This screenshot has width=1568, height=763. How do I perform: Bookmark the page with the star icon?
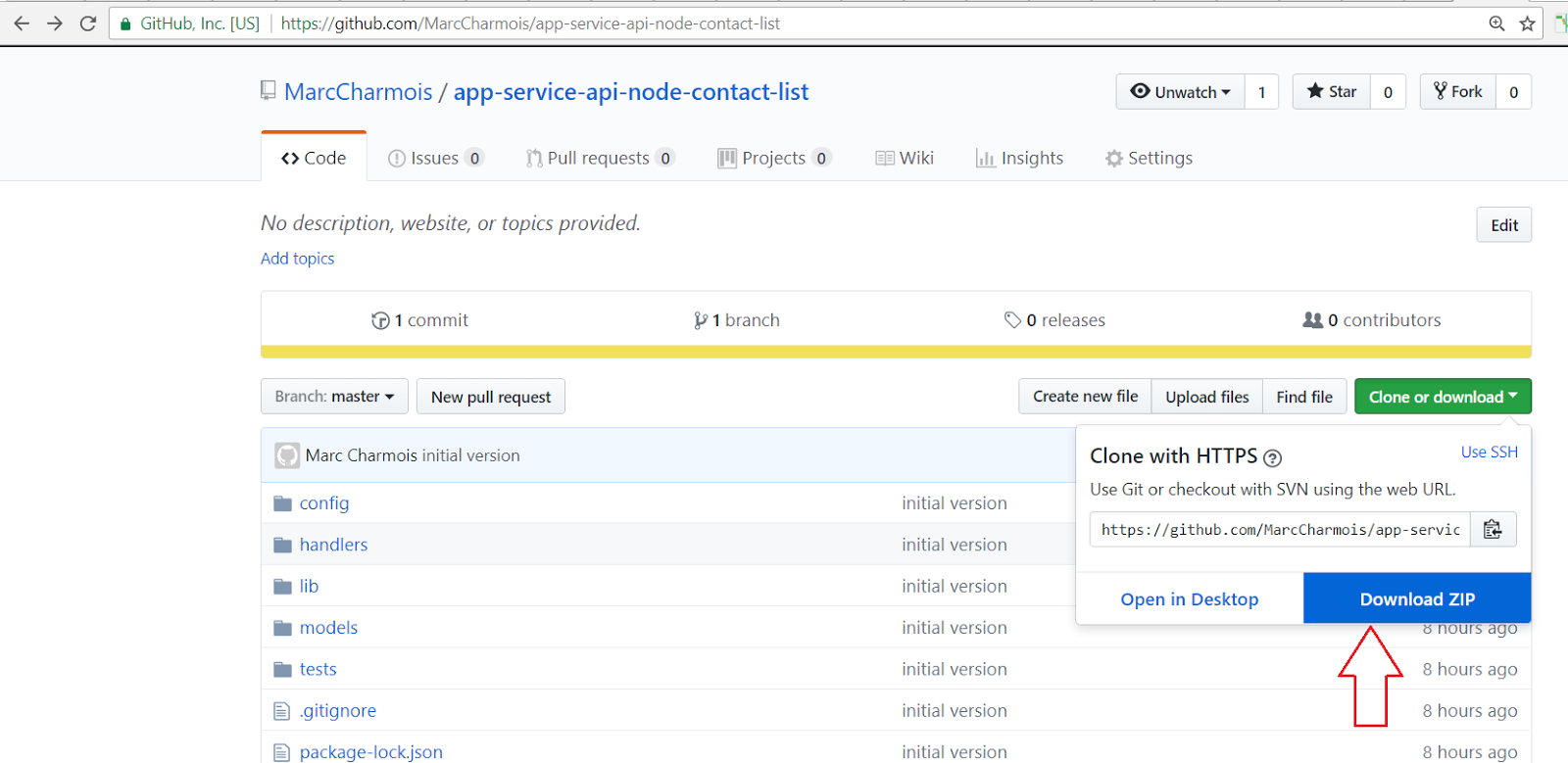tap(1527, 24)
